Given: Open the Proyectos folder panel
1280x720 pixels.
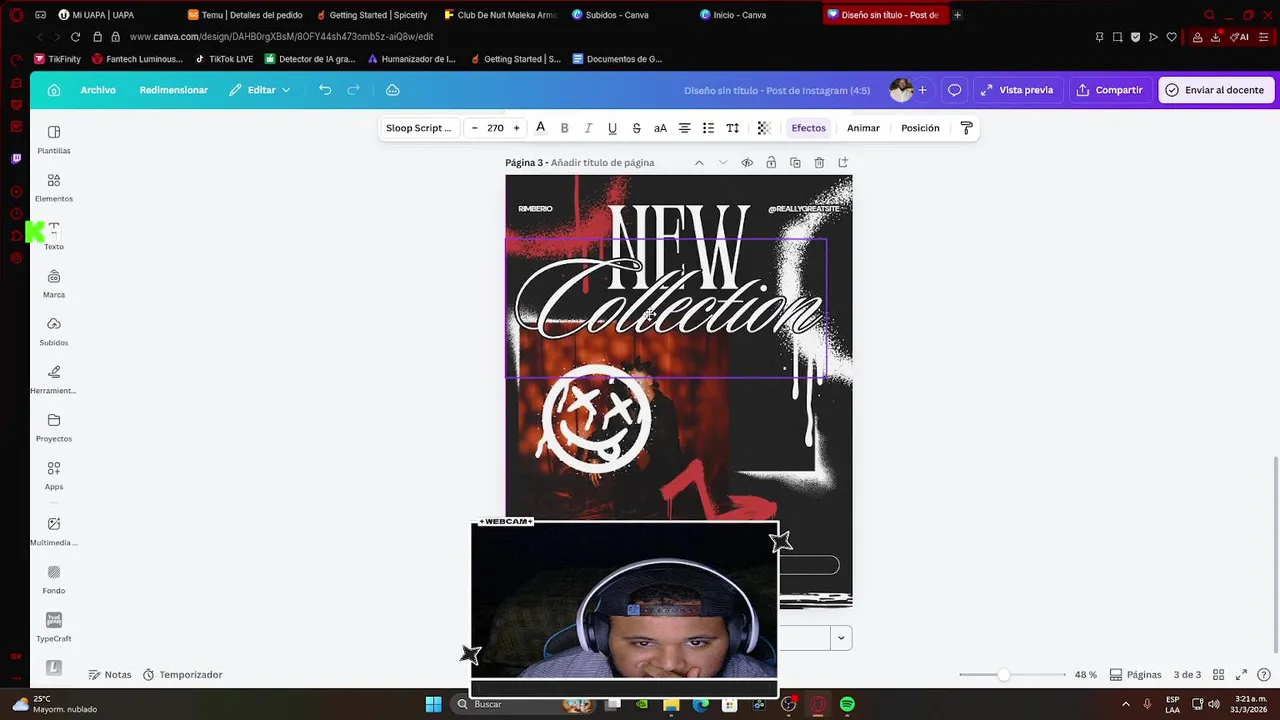Looking at the screenshot, I should 54,427.
